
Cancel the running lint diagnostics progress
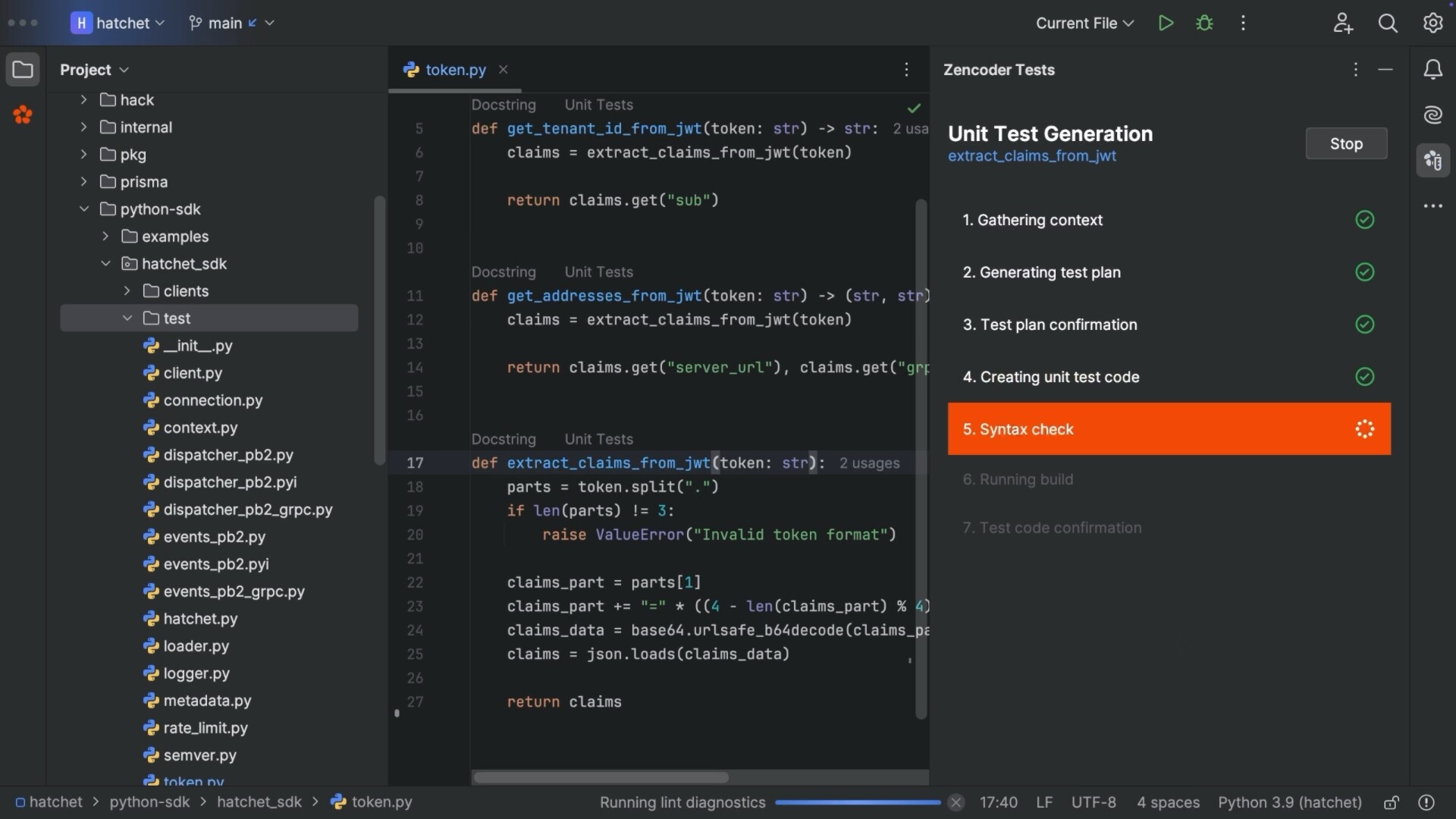[955, 802]
